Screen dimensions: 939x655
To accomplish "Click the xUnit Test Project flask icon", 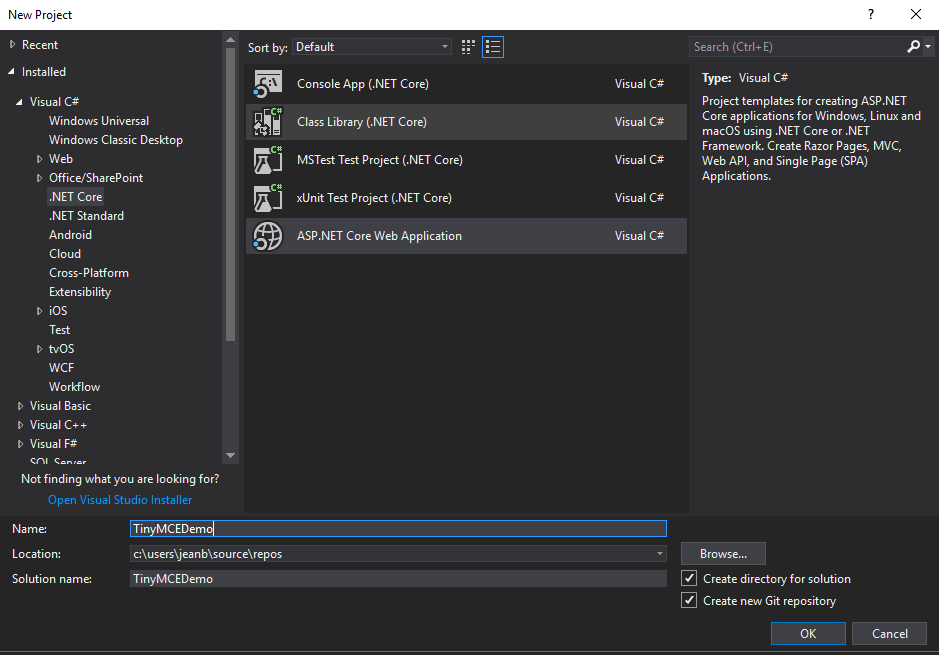I will point(268,197).
